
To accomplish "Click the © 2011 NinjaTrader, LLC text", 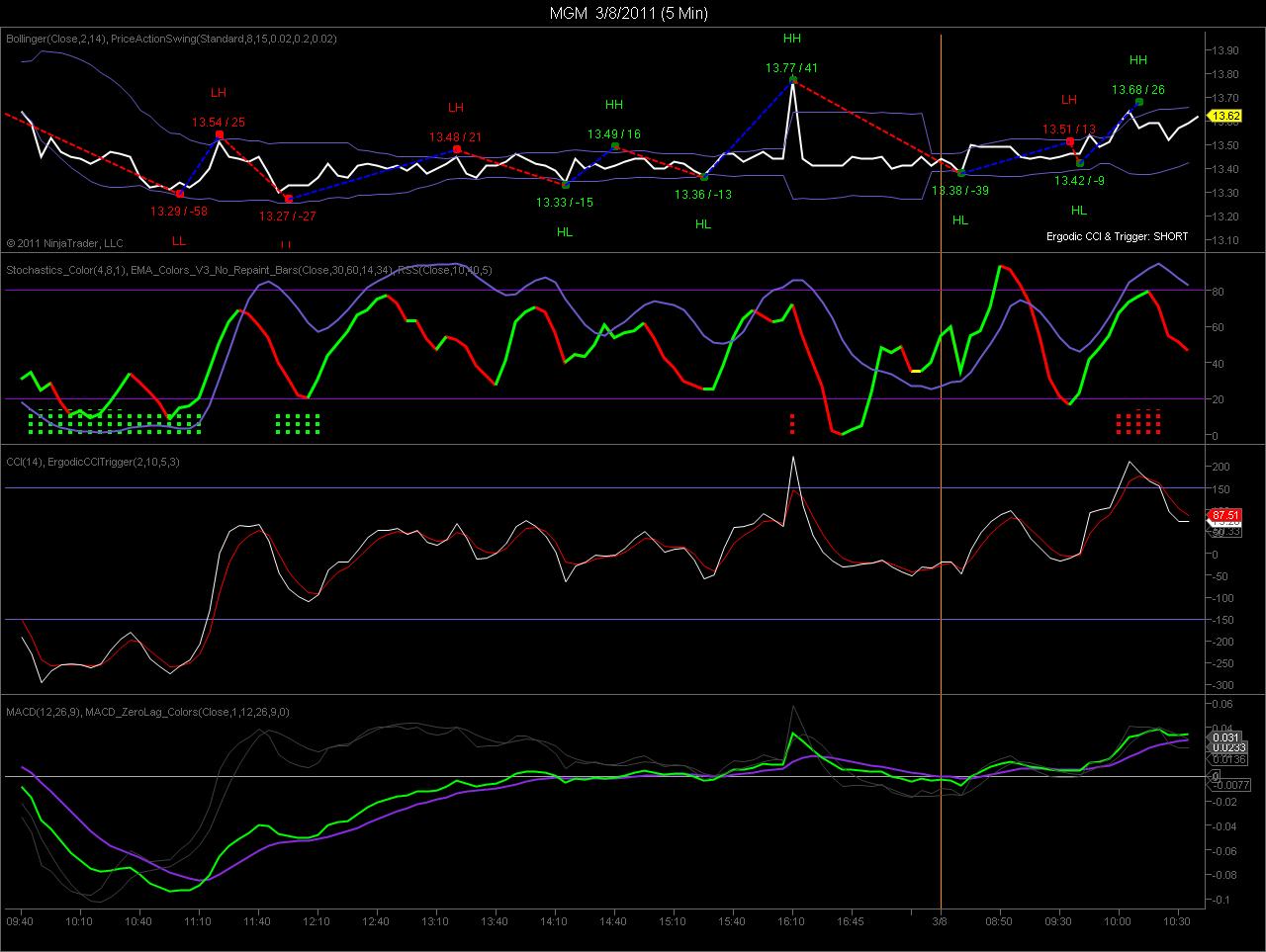I will click(x=64, y=241).
